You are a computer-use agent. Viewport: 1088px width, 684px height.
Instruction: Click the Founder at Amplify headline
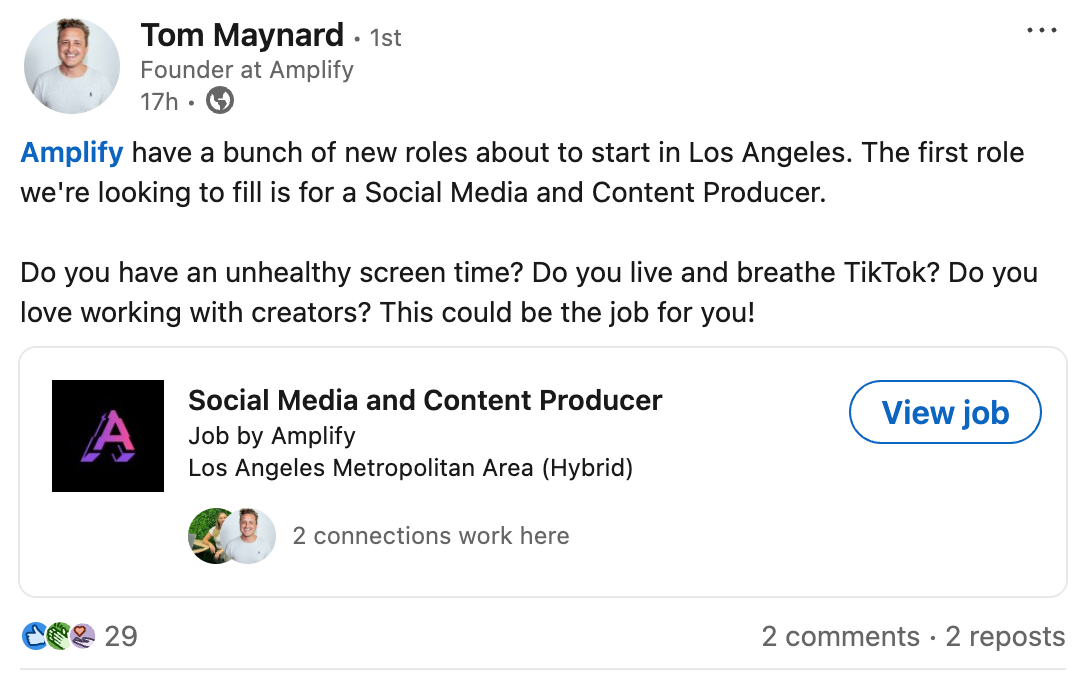click(x=247, y=69)
